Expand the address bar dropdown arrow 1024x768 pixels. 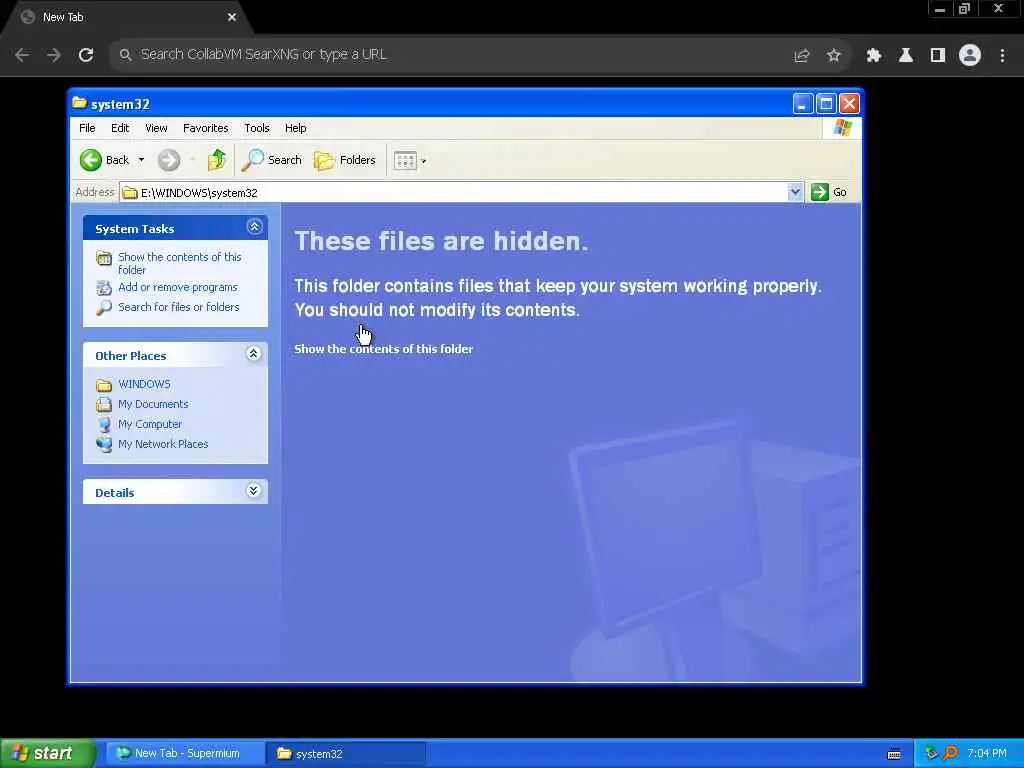tap(795, 193)
